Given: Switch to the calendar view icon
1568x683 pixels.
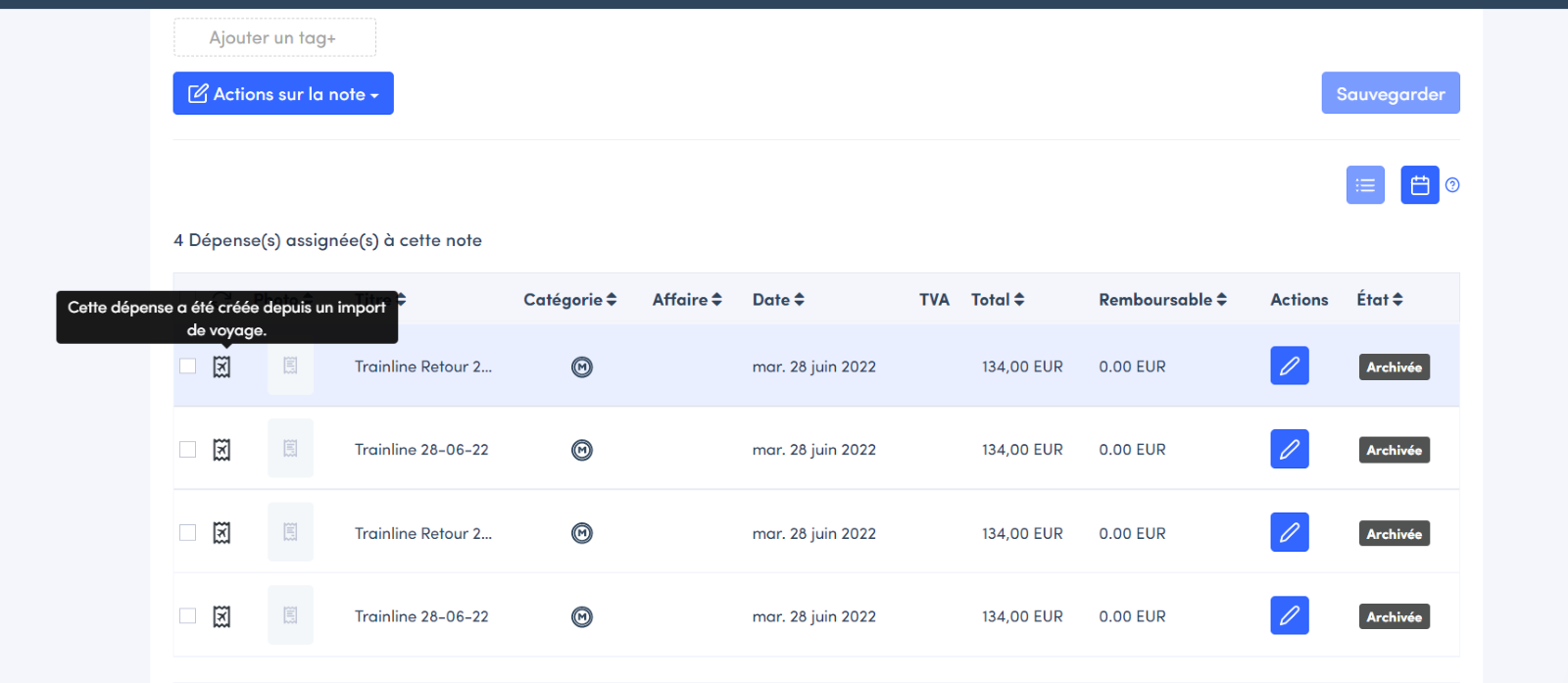Looking at the screenshot, I should pos(1420,184).
